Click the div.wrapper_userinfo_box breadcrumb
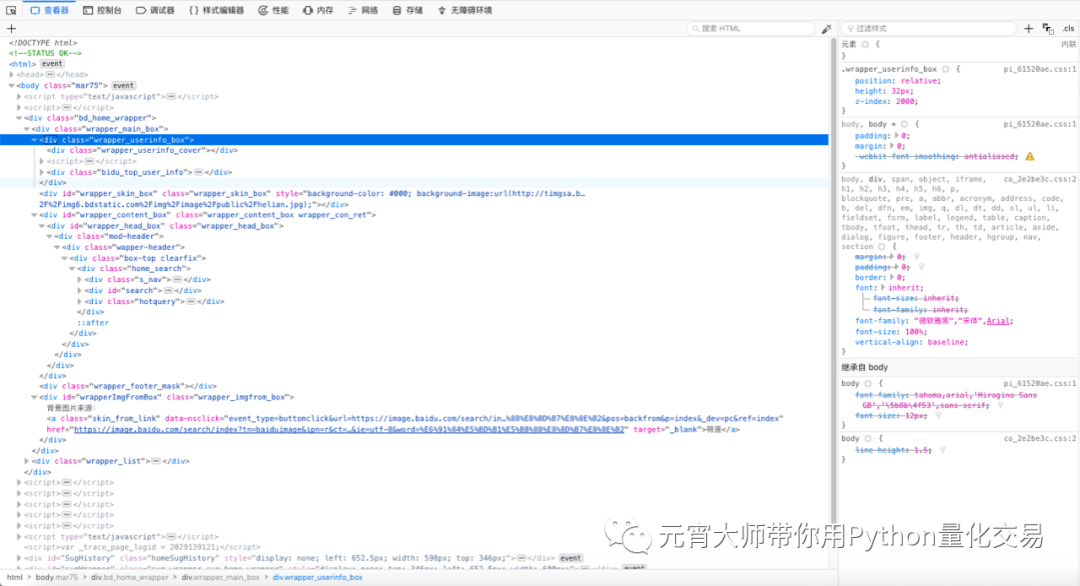 coord(318,577)
